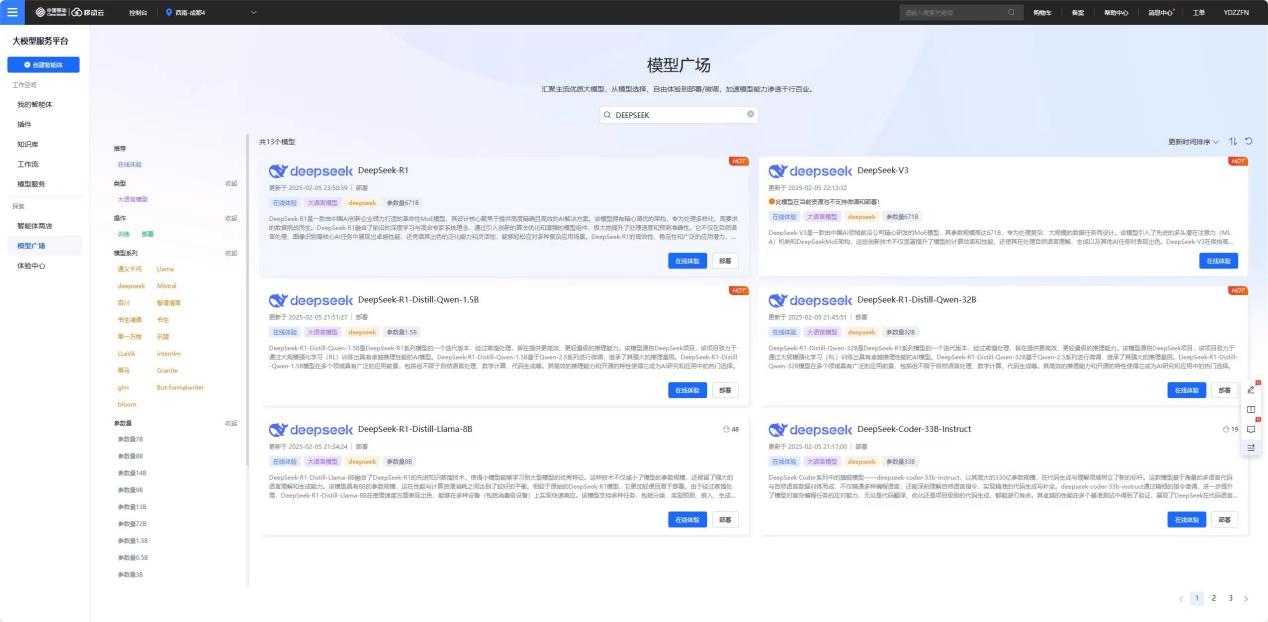Image resolution: width=1268 pixels, height=622 pixels.
Task: Toggle the Llama model series filter
Action: point(165,269)
